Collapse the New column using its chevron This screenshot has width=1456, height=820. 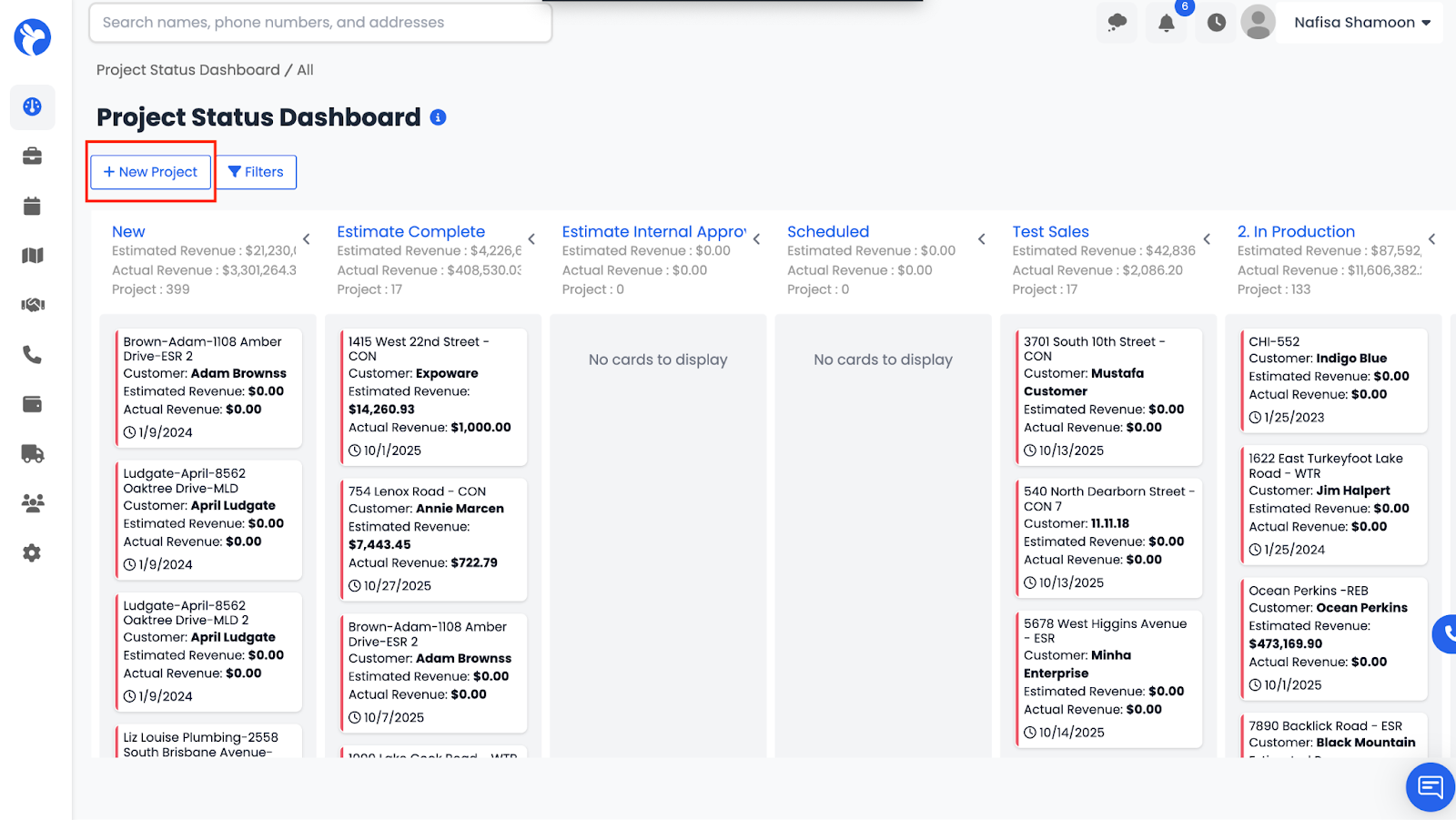click(x=307, y=238)
